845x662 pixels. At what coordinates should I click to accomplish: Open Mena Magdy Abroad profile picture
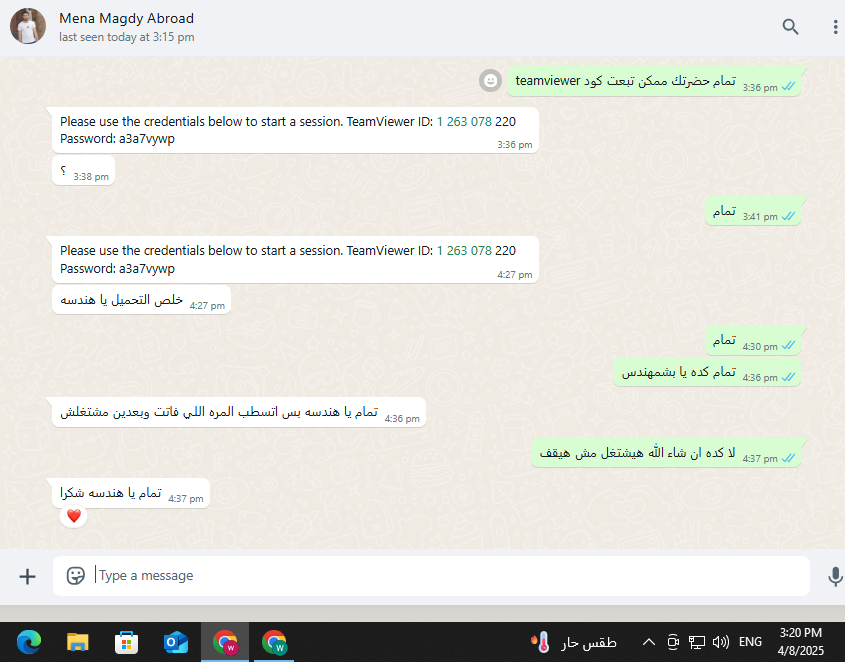click(28, 26)
